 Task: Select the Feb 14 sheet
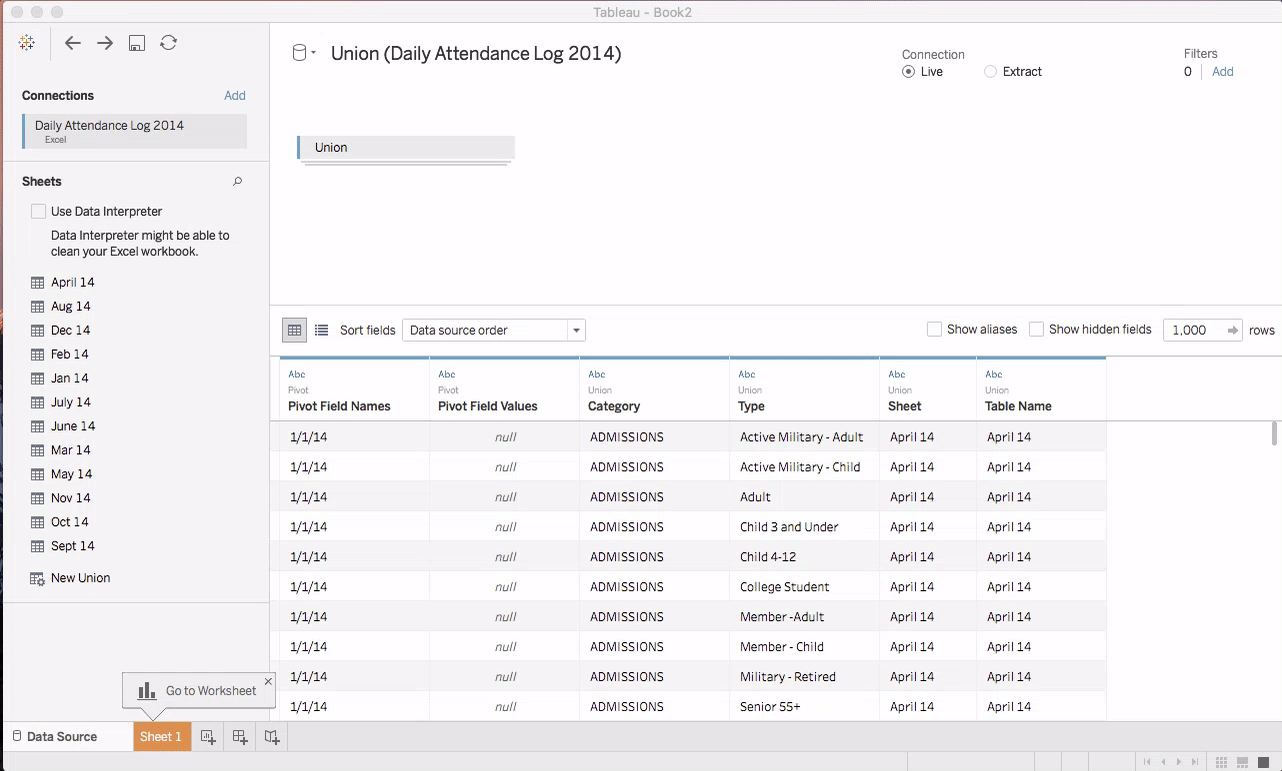(x=70, y=355)
